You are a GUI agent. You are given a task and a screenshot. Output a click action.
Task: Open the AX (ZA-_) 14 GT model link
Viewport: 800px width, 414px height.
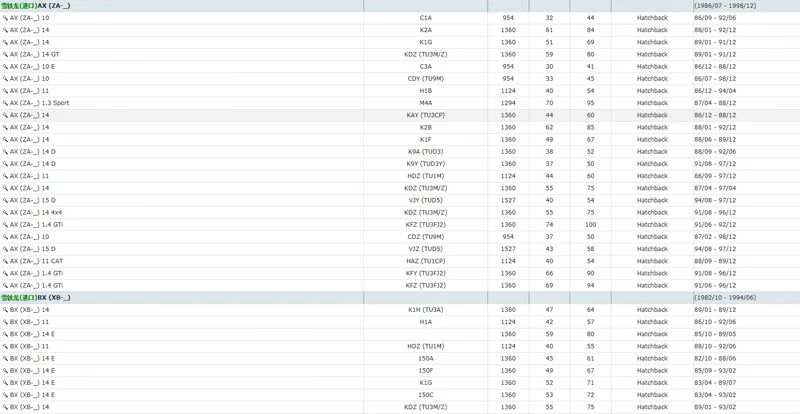35,54
